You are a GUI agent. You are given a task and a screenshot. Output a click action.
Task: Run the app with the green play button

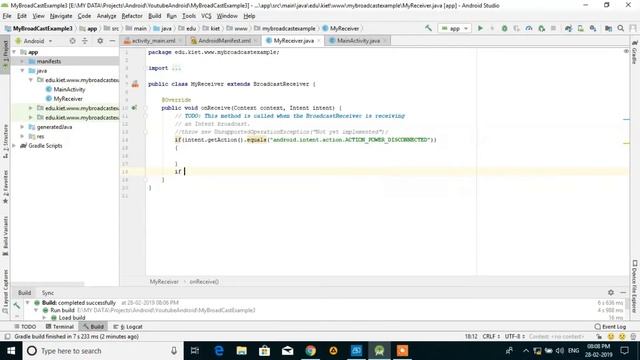point(480,28)
